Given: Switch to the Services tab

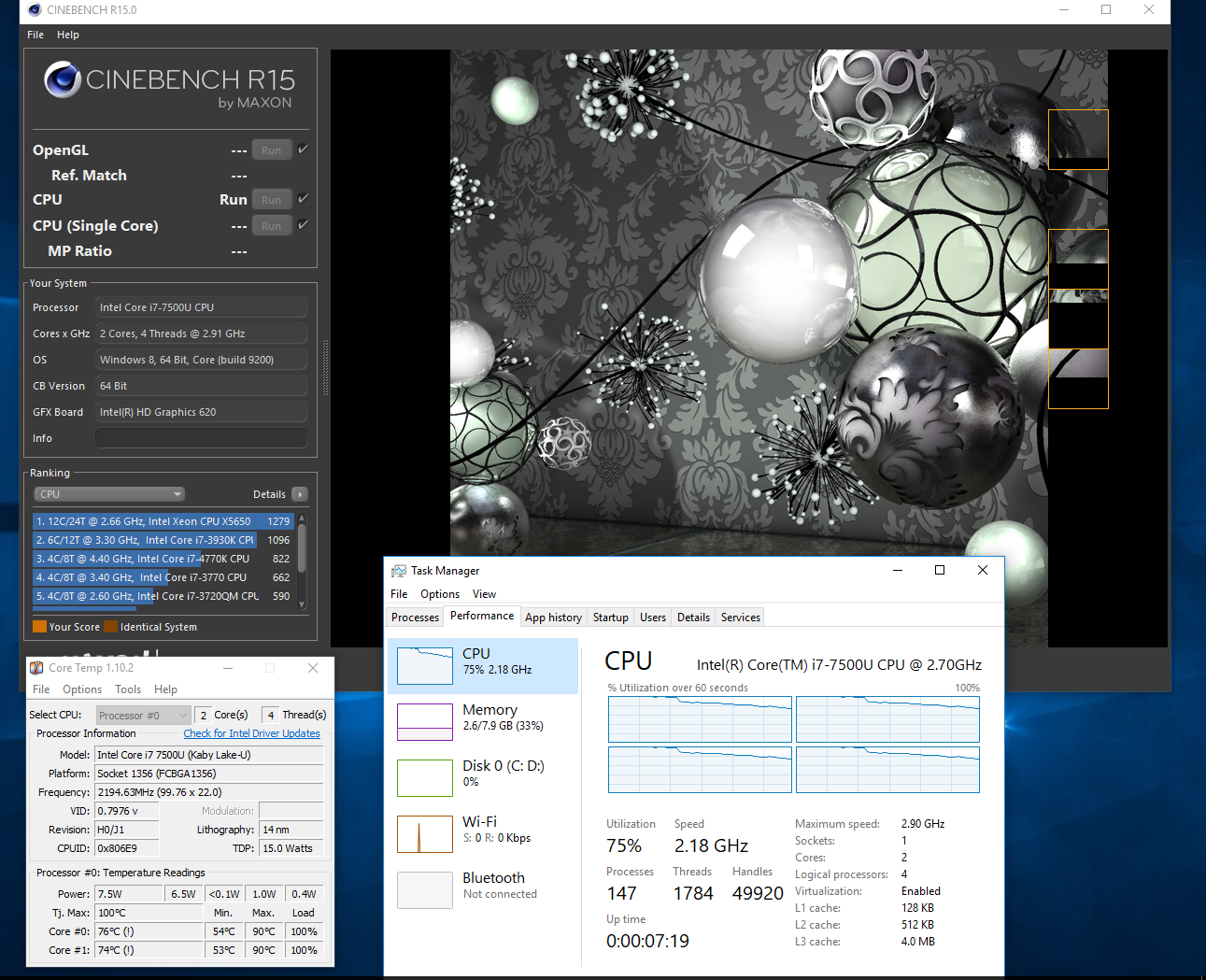Looking at the screenshot, I should pyautogui.click(x=741, y=618).
